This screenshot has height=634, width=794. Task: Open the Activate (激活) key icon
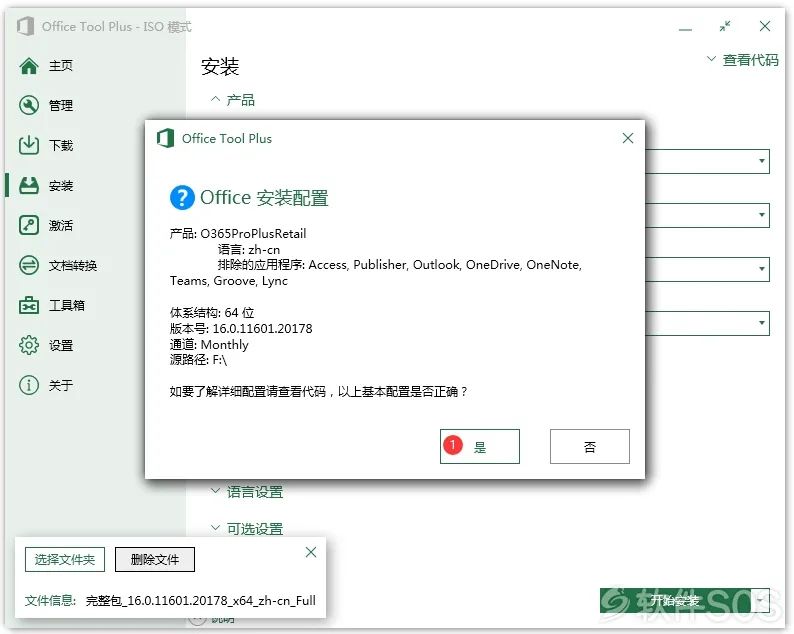tap(29, 225)
